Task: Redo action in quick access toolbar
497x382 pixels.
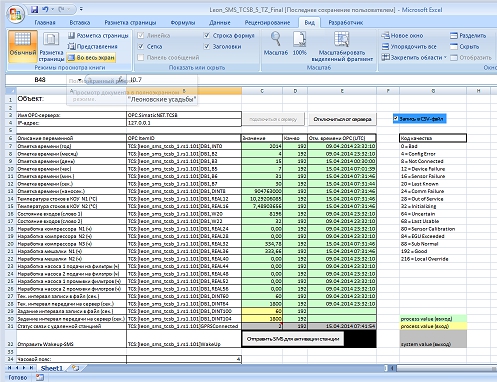Action: coord(61,10)
